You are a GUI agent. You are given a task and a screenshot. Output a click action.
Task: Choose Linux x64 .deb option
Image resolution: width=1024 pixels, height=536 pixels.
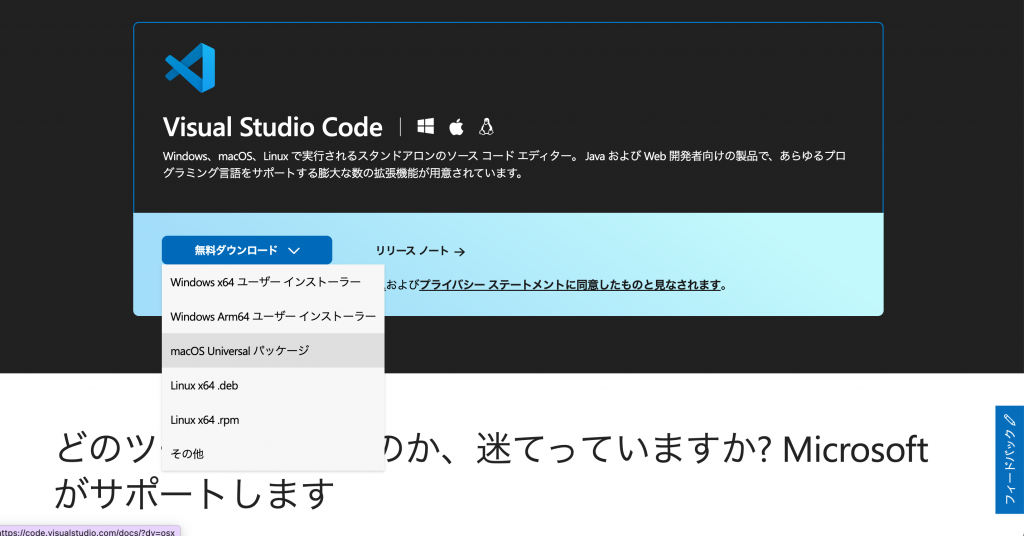click(x=273, y=385)
